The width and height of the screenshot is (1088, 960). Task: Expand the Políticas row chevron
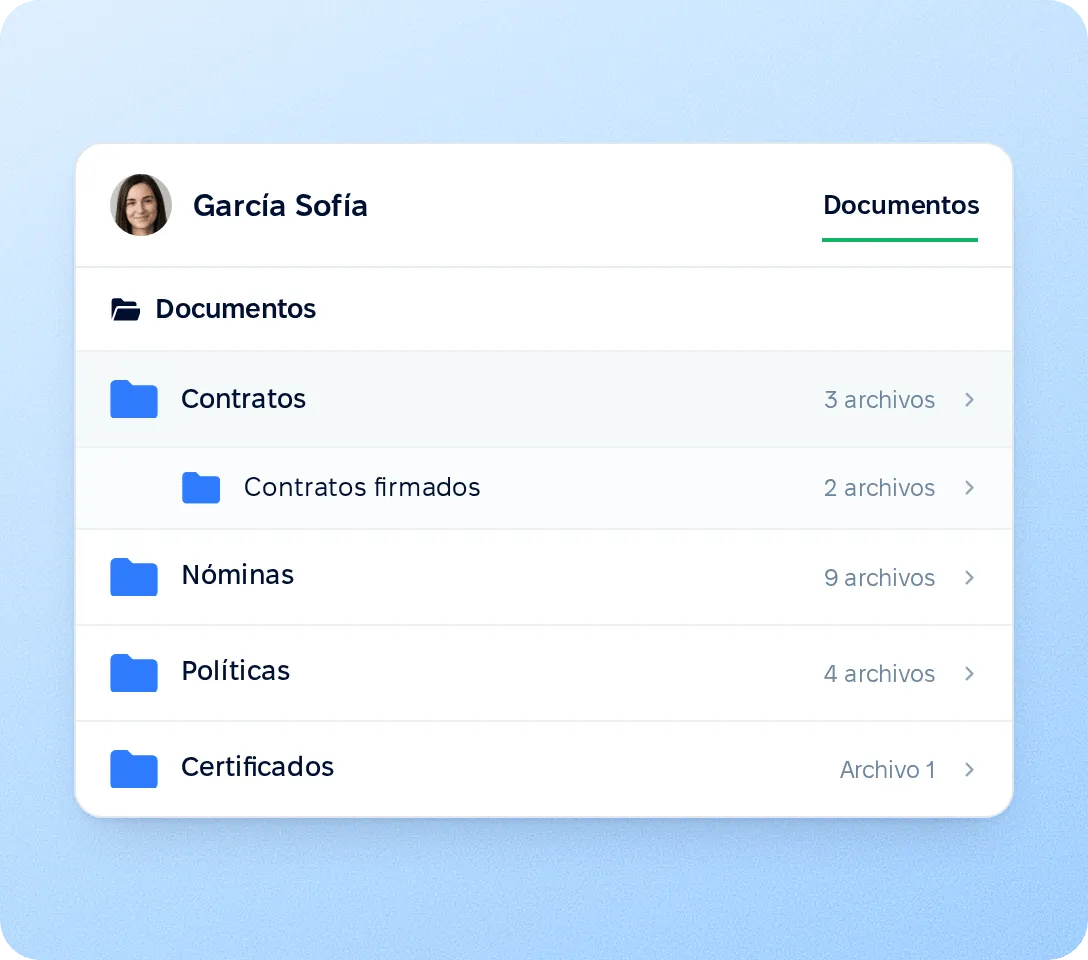tap(969, 674)
